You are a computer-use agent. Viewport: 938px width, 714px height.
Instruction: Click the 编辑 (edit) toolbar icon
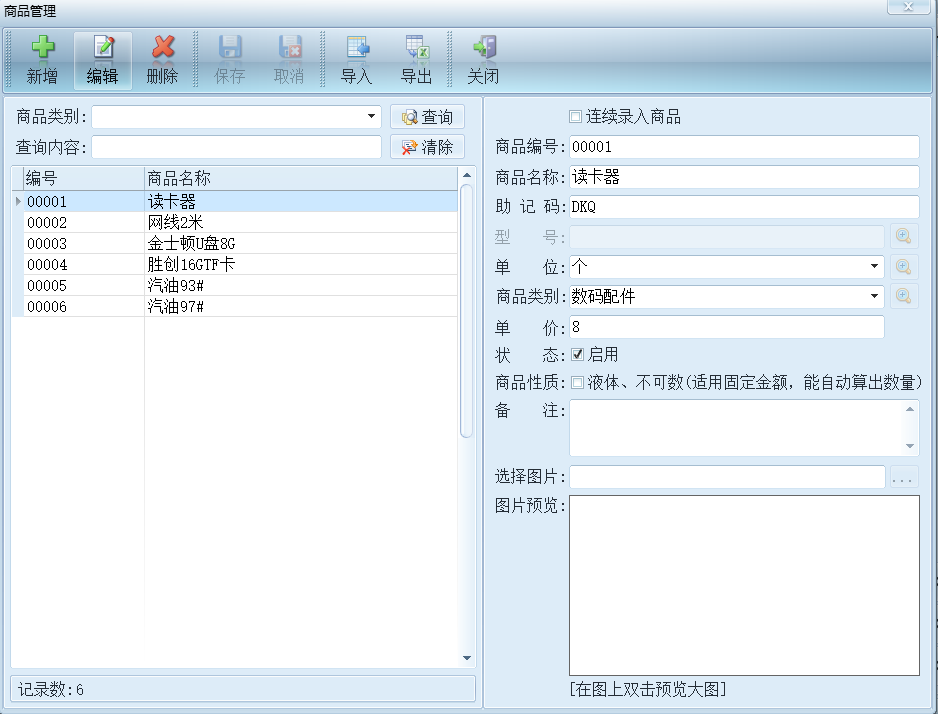coord(103,60)
